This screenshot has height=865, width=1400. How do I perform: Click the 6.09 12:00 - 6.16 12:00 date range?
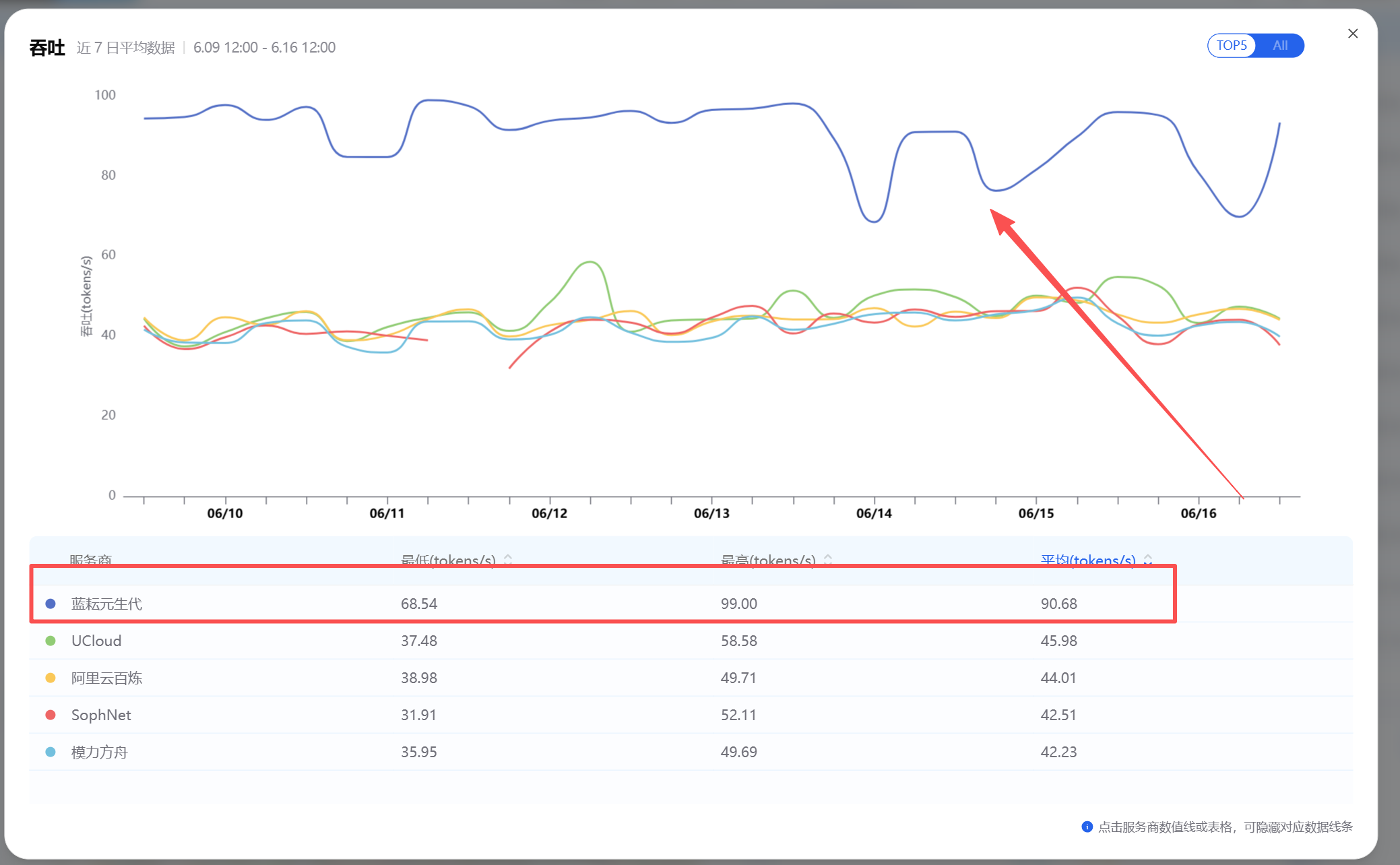[x=264, y=47]
